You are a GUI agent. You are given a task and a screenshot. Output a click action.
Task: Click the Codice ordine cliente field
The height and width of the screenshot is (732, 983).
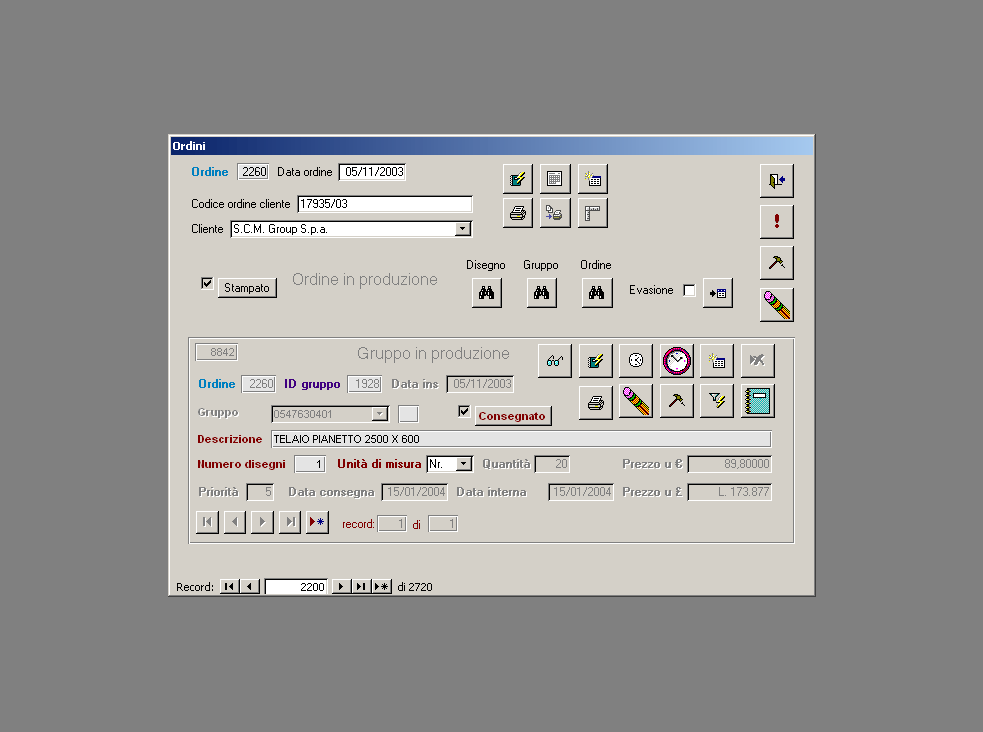tap(385, 204)
